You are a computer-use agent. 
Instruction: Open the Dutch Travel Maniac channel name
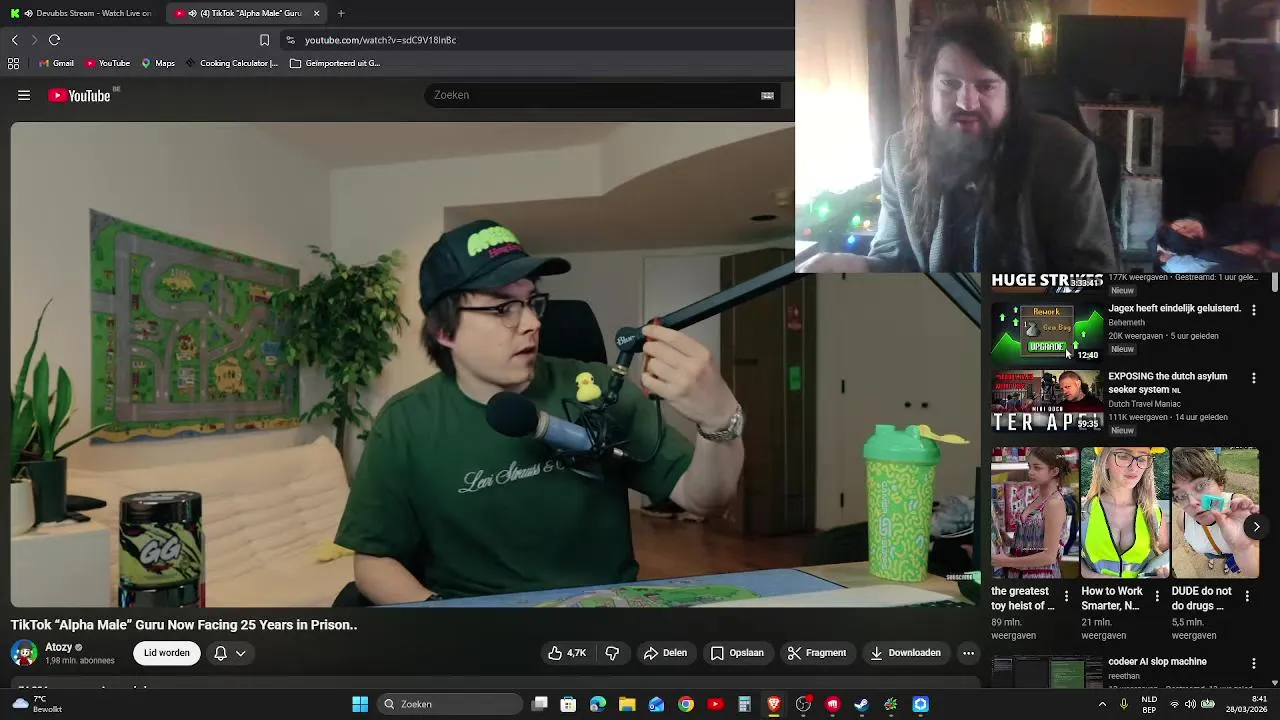tap(1144, 404)
